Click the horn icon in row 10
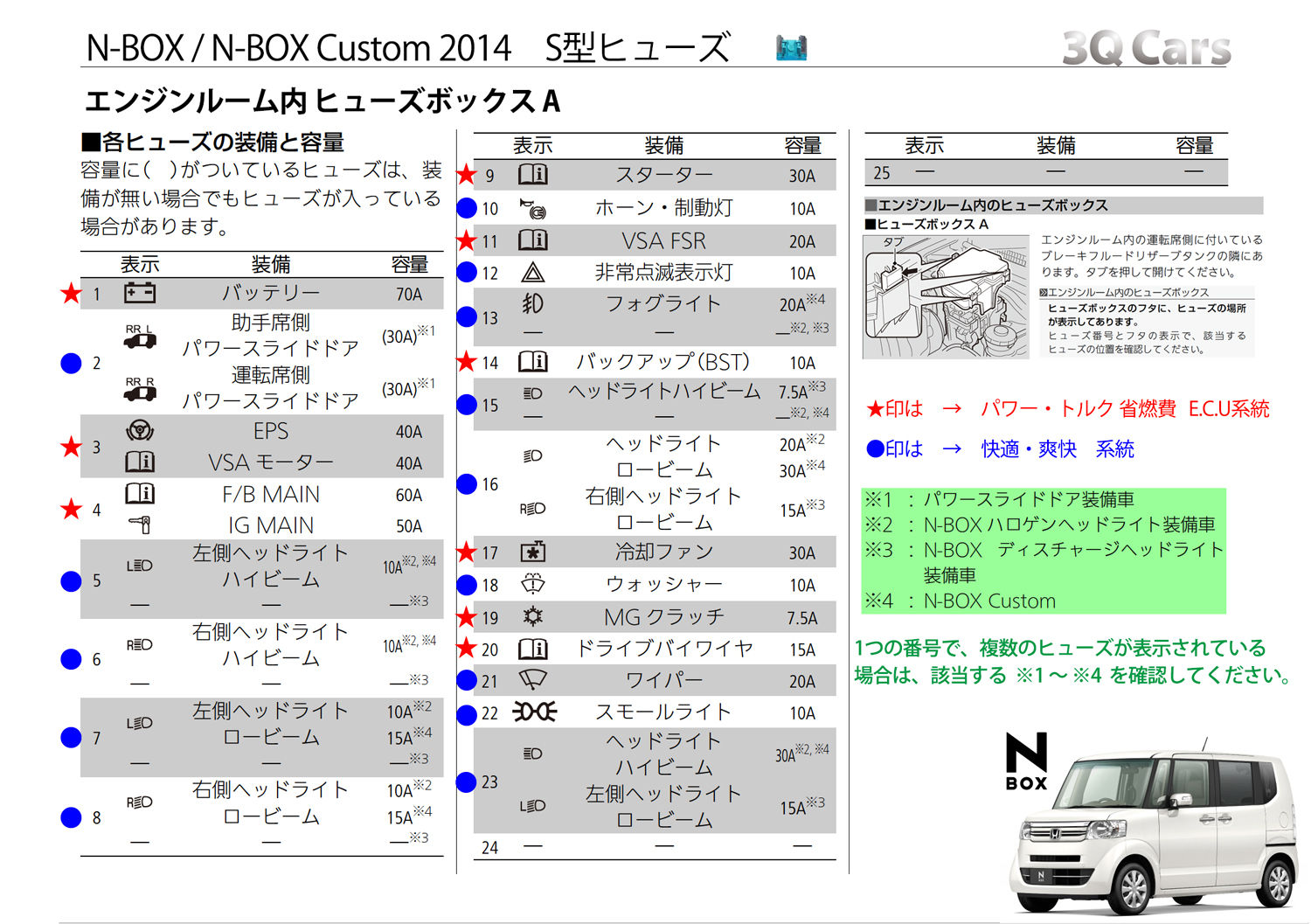The width and height of the screenshot is (1311, 924). point(533,208)
